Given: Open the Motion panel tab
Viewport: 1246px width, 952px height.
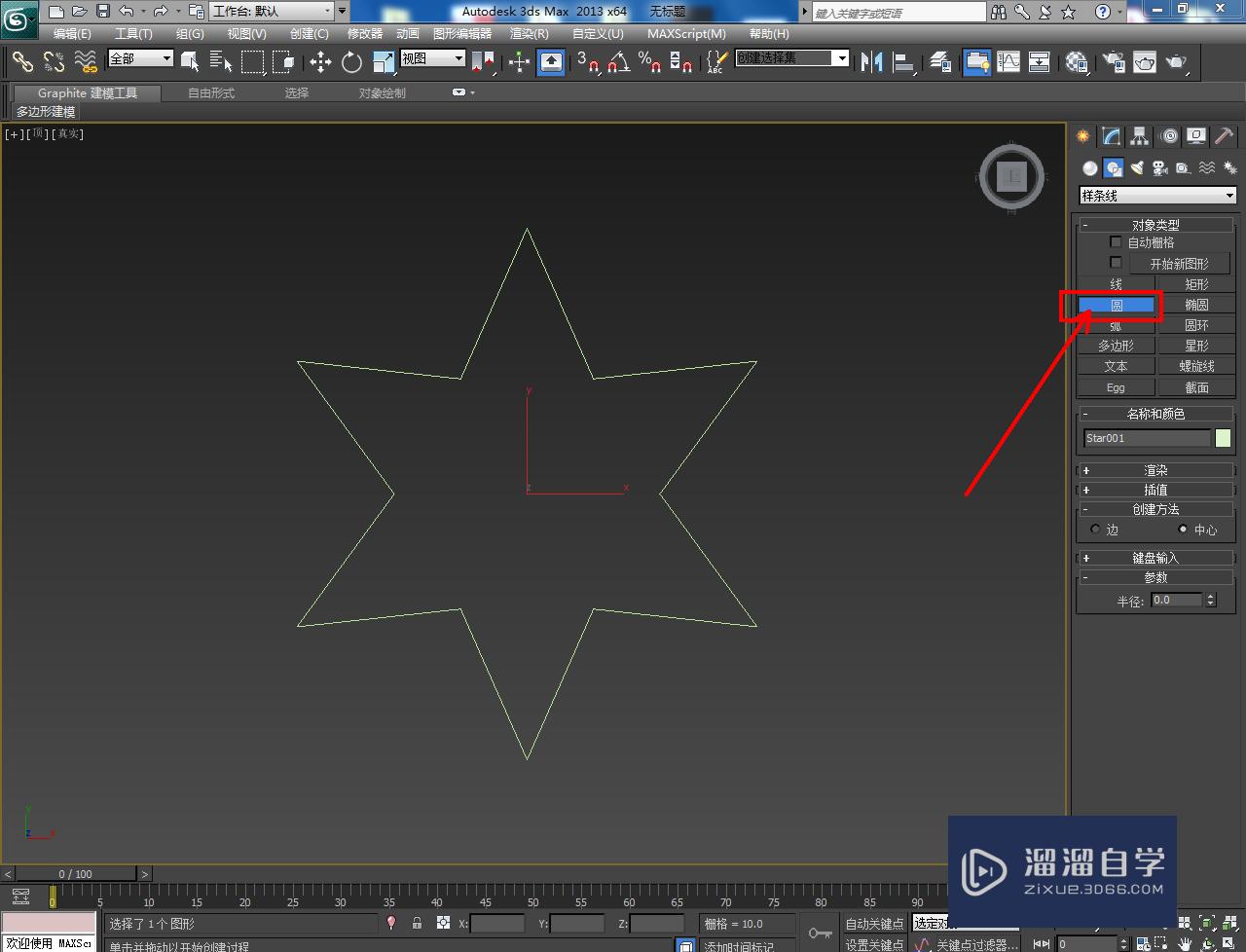Looking at the screenshot, I should pos(1168,136).
